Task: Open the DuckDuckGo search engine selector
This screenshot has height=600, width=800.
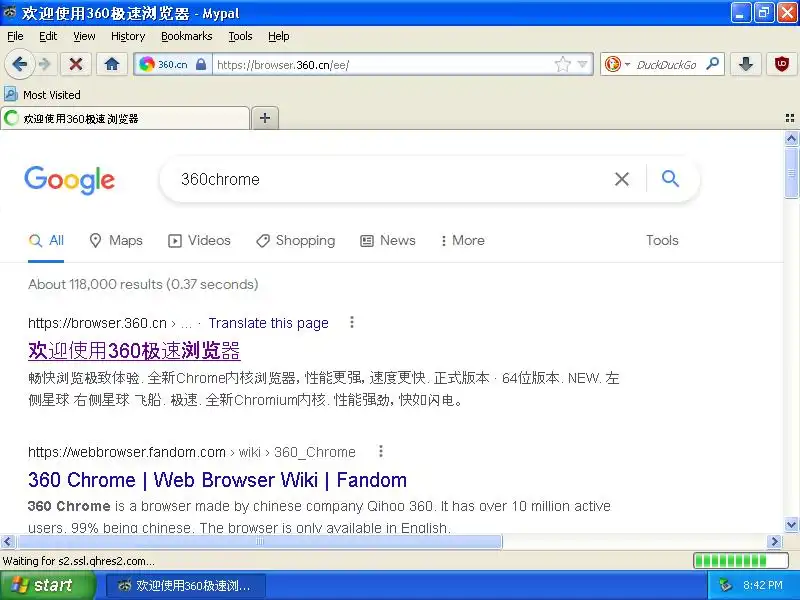Action: [616, 65]
